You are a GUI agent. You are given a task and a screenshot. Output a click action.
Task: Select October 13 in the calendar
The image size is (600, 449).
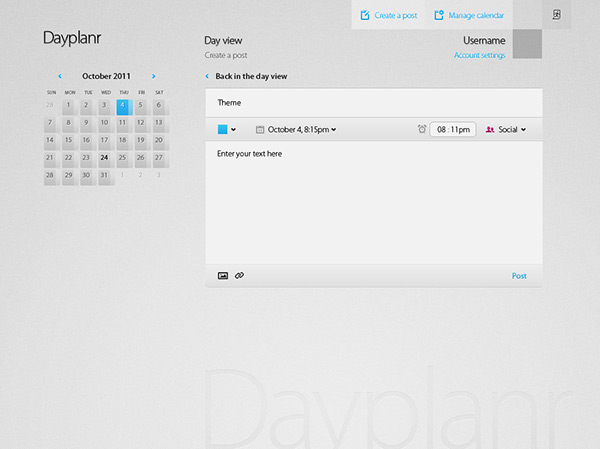coord(160,124)
